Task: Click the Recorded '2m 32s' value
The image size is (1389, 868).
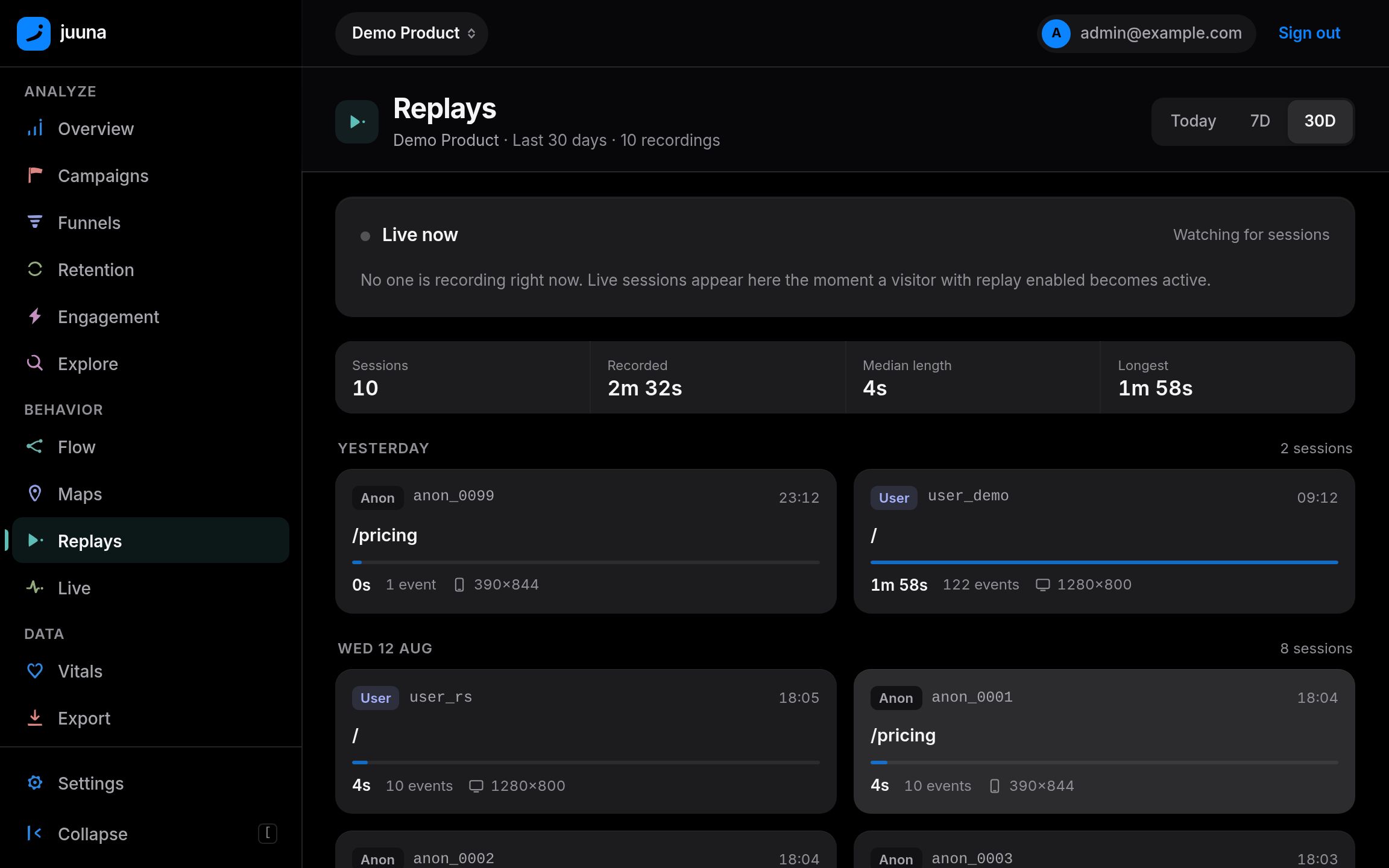Action: (644, 388)
